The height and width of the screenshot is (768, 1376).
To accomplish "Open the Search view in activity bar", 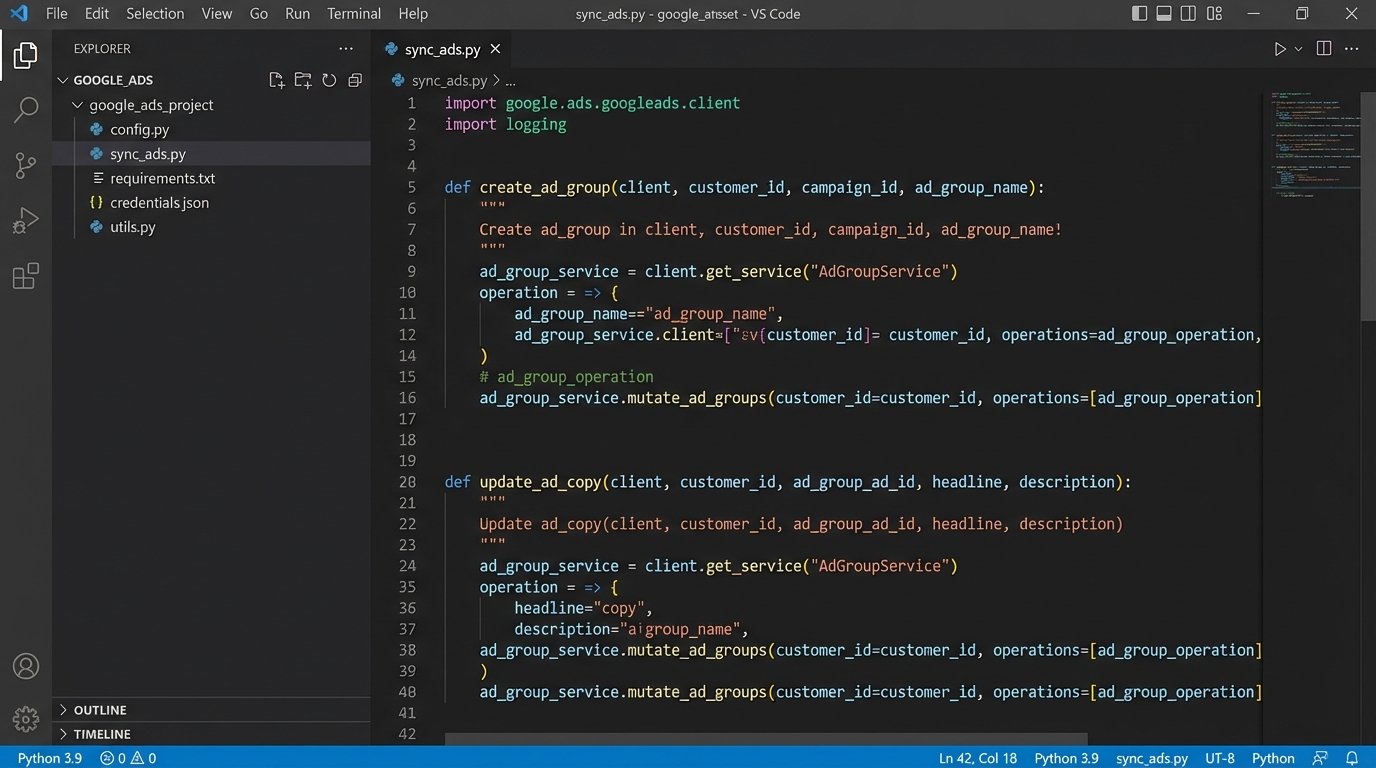I will (x=26, y=110).
